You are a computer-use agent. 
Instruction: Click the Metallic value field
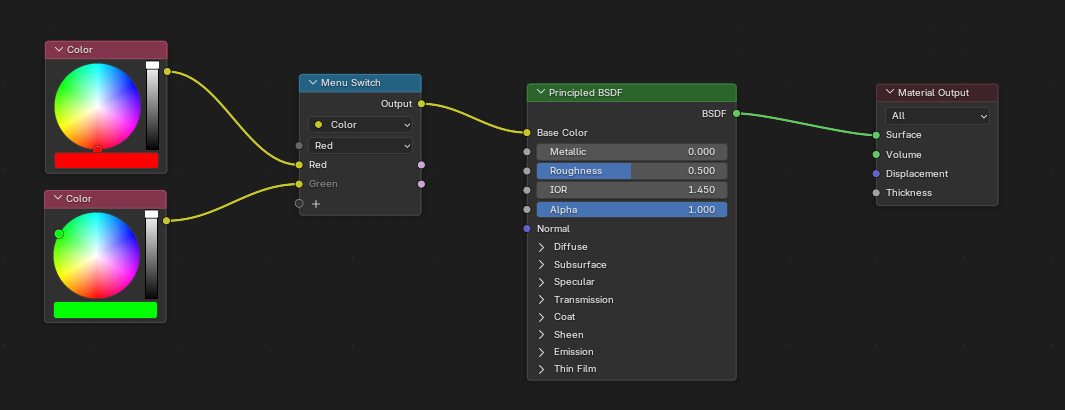coord(632,152)
